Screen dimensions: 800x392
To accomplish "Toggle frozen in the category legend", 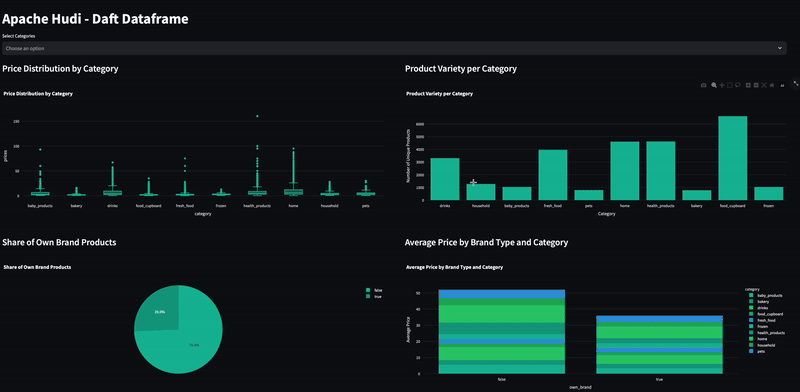I will [x=759, y=326].
